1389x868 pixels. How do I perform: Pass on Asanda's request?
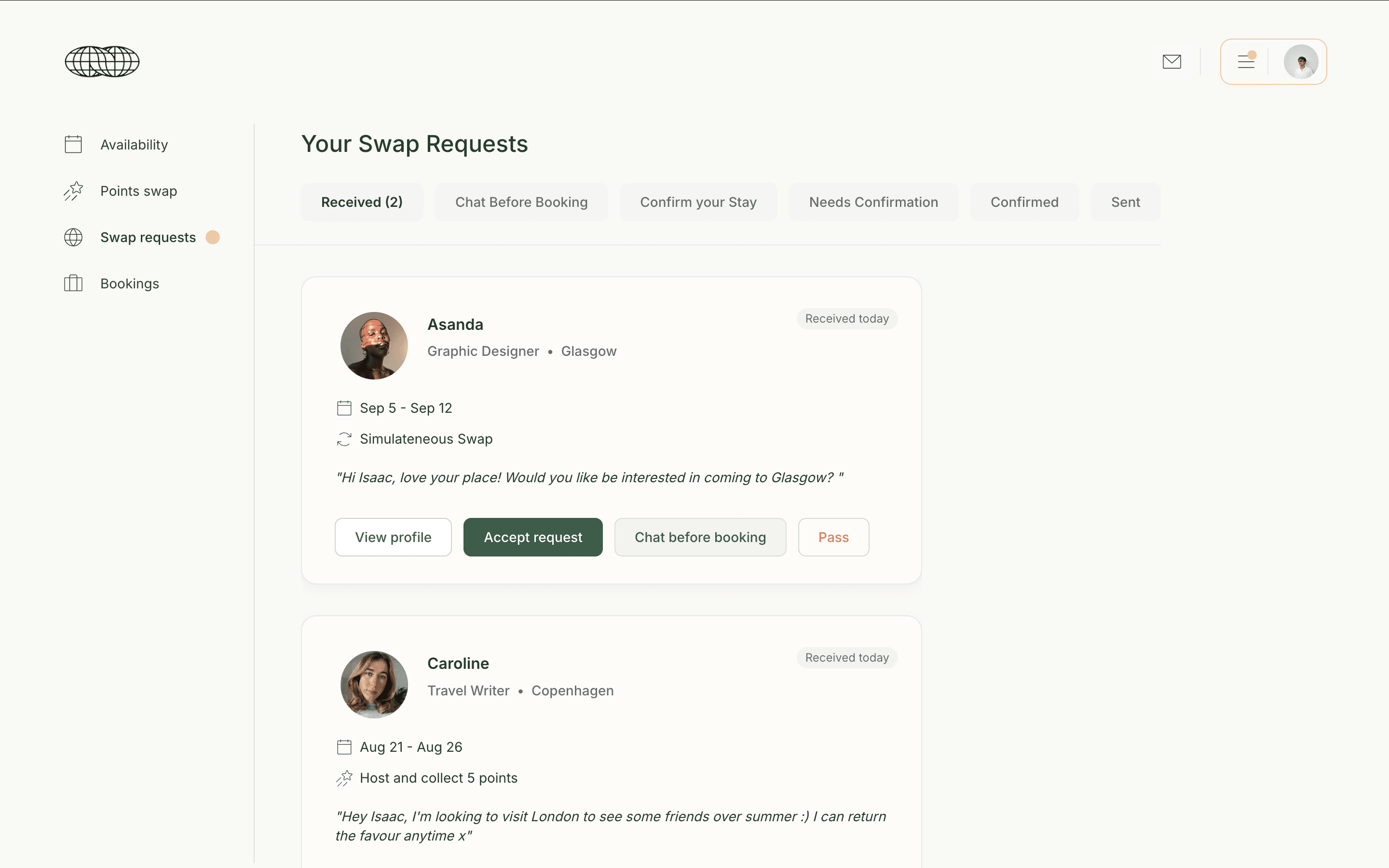(833, 537)
